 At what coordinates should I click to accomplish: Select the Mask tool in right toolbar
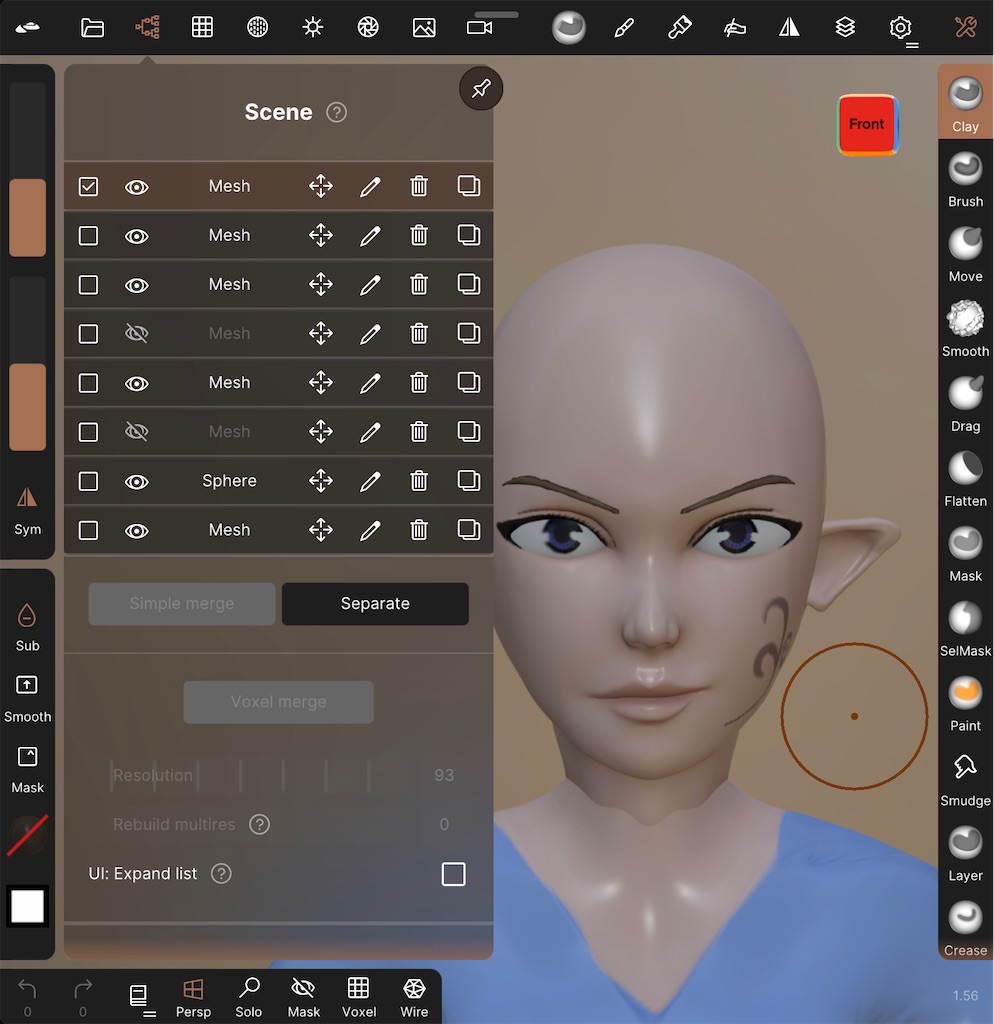click(965, 554)
